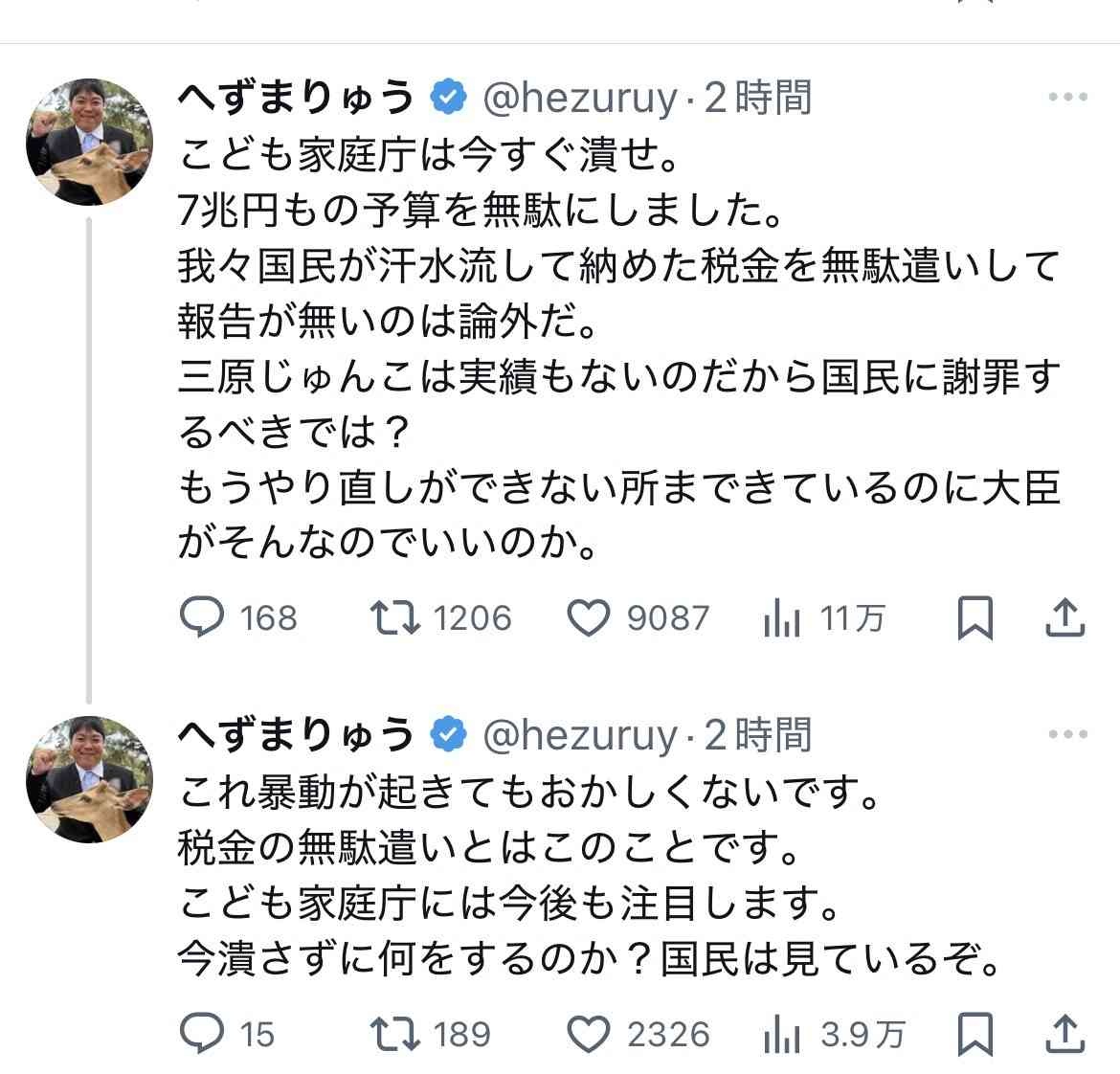View analytics of second tweet showing 3.9万
The height and width of the screenshot is (1074, 1120).
(x=782, y=1035)
